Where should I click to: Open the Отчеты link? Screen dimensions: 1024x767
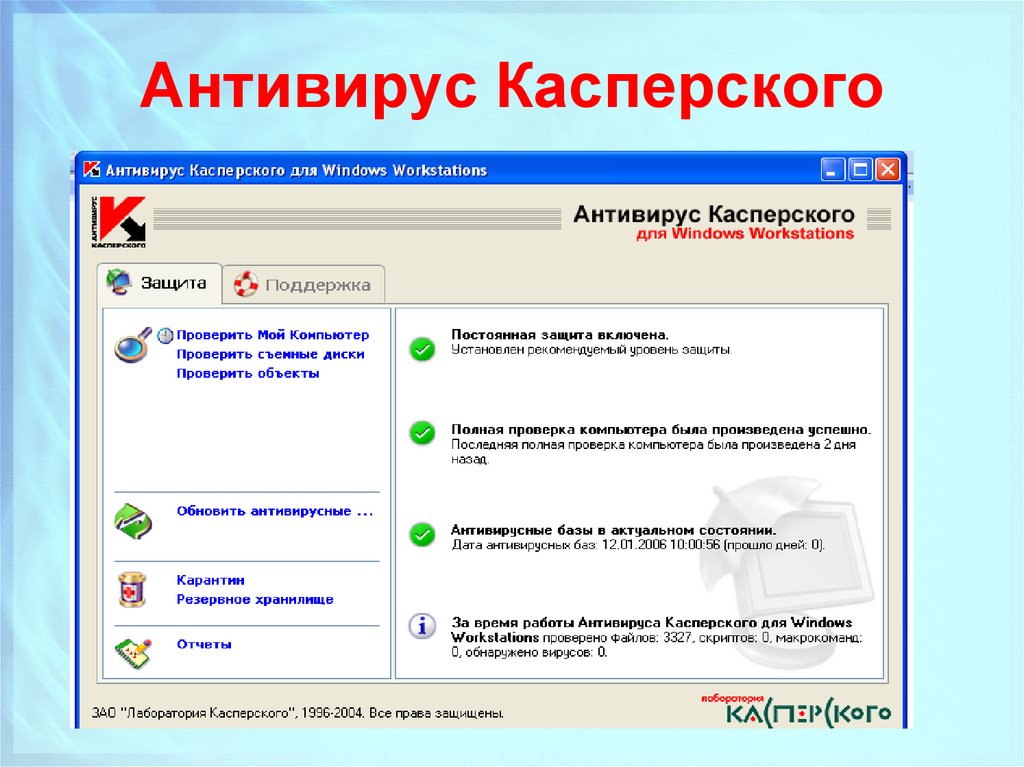pyautogui.click(x=204, y=644)
